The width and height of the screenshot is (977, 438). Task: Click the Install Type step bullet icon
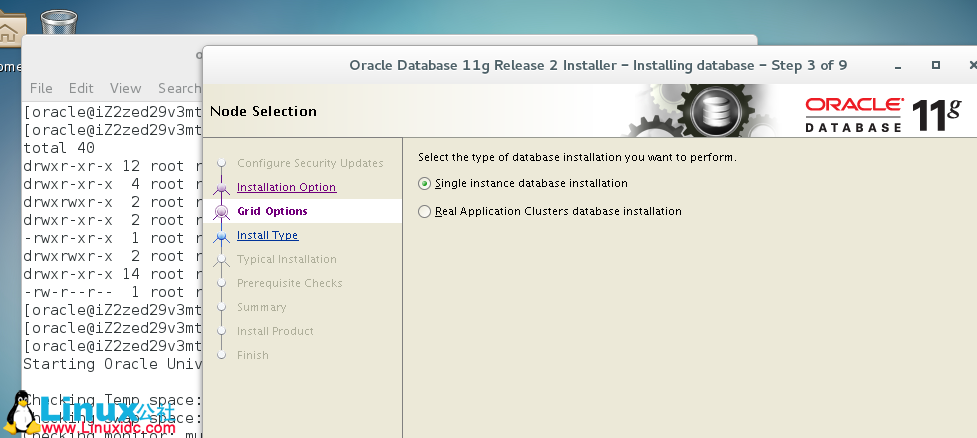pyautogui.click(x=221, y=236)
